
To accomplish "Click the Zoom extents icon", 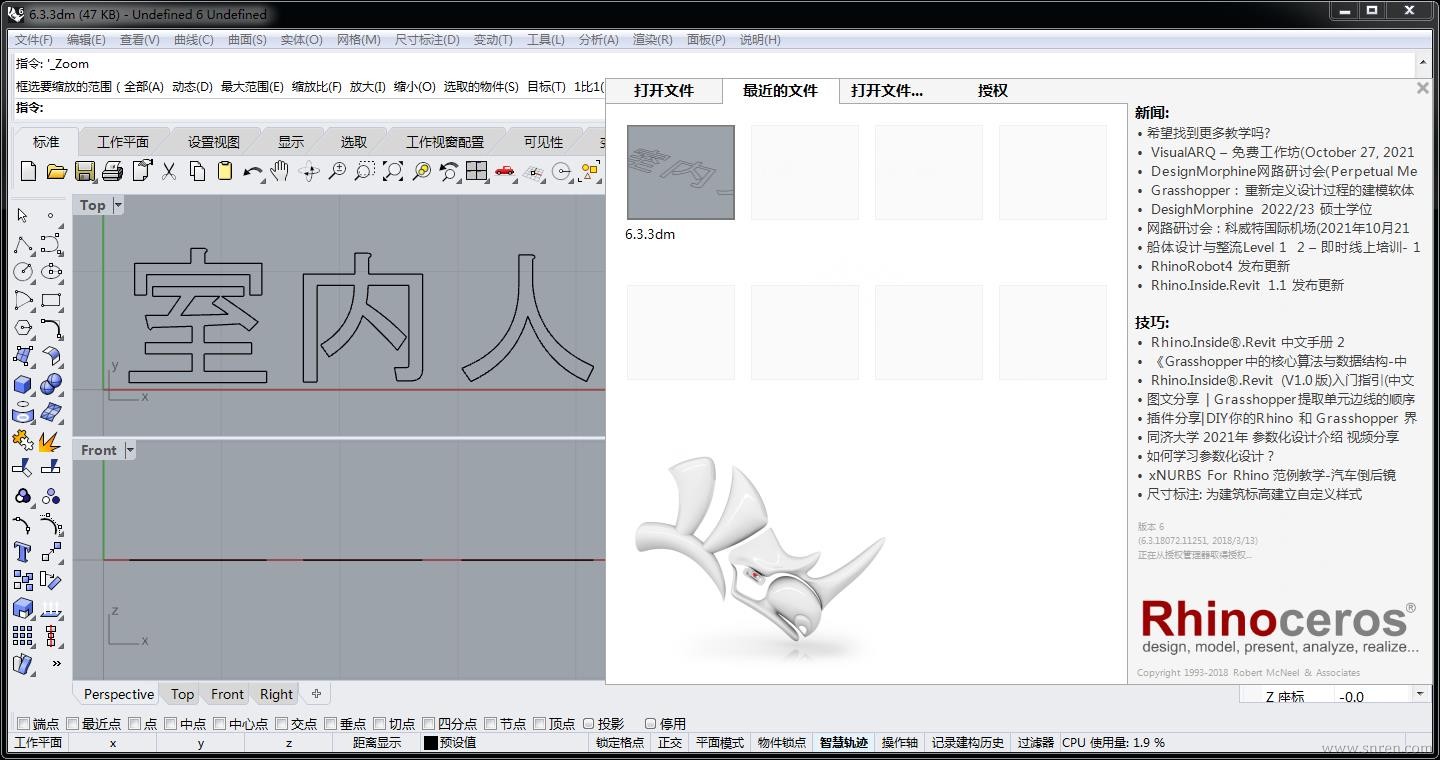I will (393, 172).
